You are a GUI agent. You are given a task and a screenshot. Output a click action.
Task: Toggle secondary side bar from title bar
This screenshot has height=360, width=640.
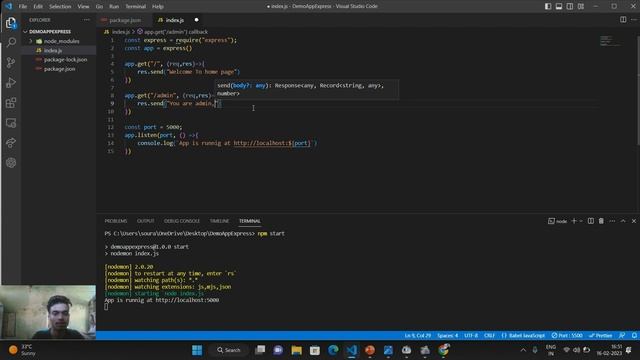point(570,6)
